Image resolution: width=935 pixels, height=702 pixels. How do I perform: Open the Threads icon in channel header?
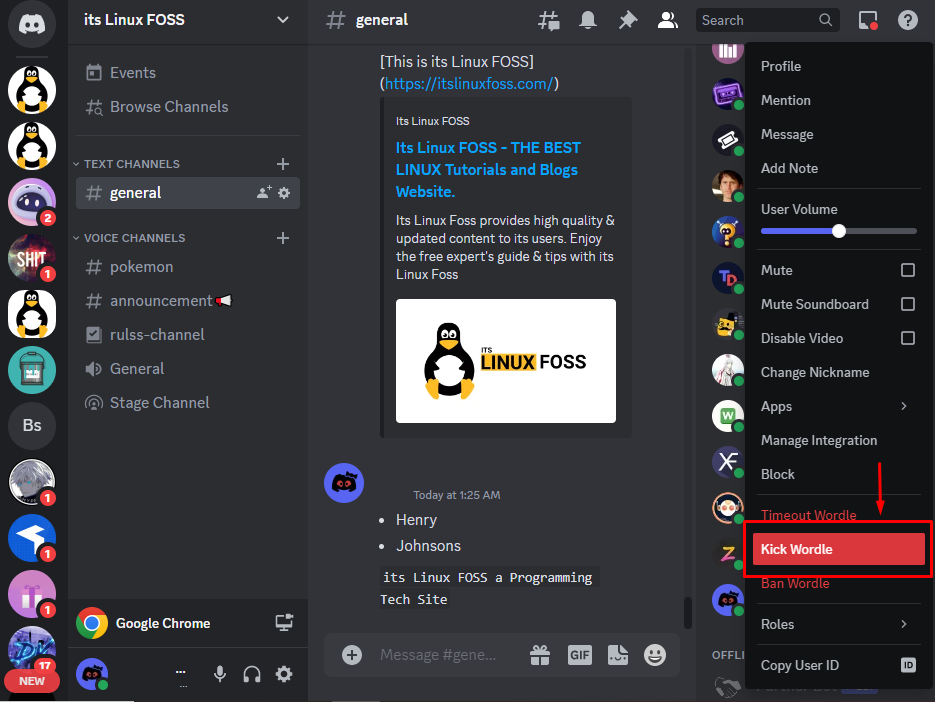pyautogui.click(x=549, y=20)
